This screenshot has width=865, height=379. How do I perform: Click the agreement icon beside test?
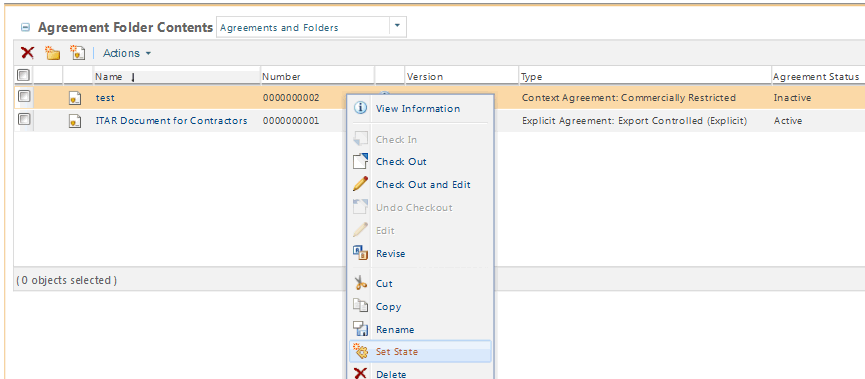[75, 98]
